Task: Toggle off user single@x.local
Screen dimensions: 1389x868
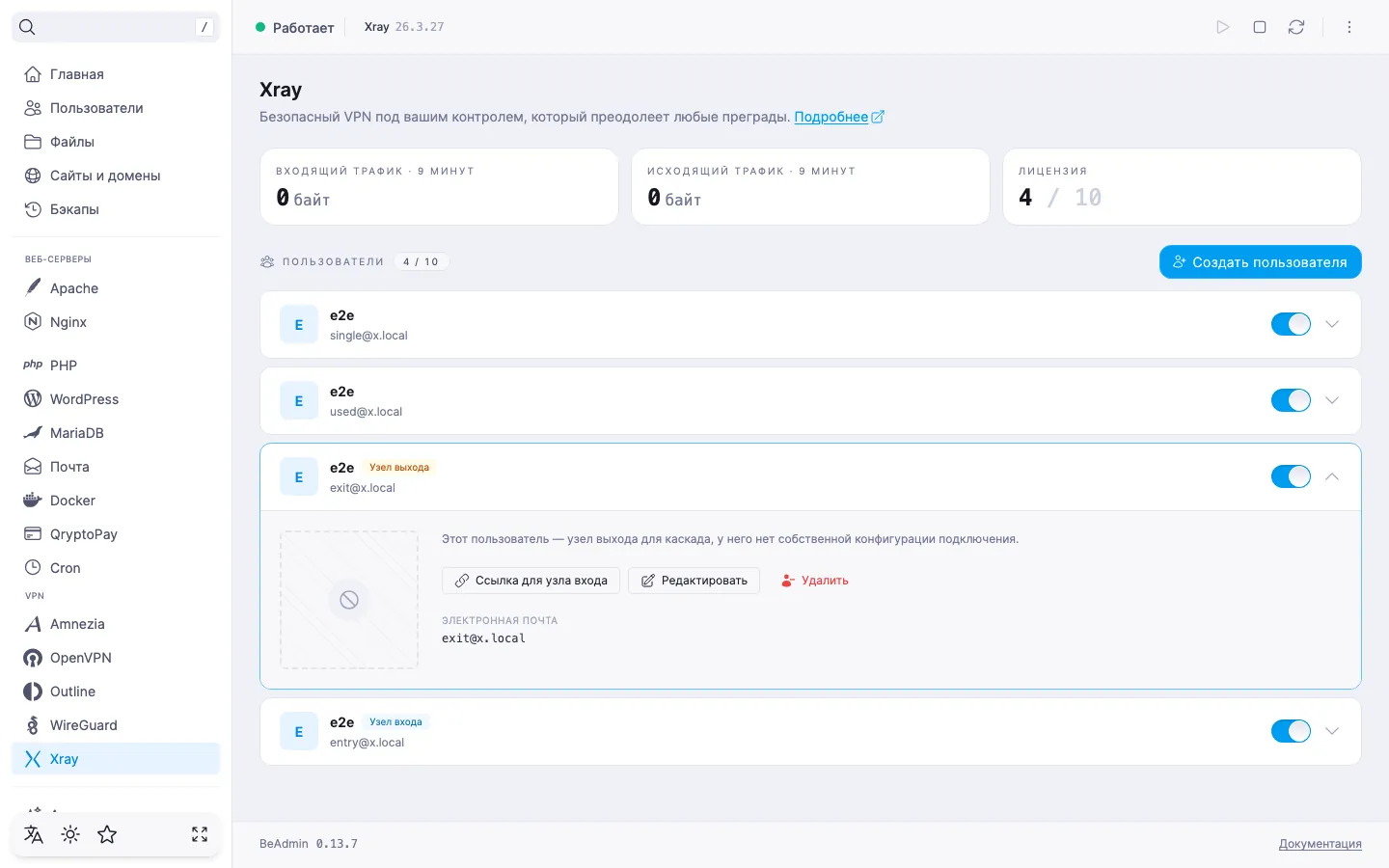Action: pyautogui.click(x=1291, y=324)
